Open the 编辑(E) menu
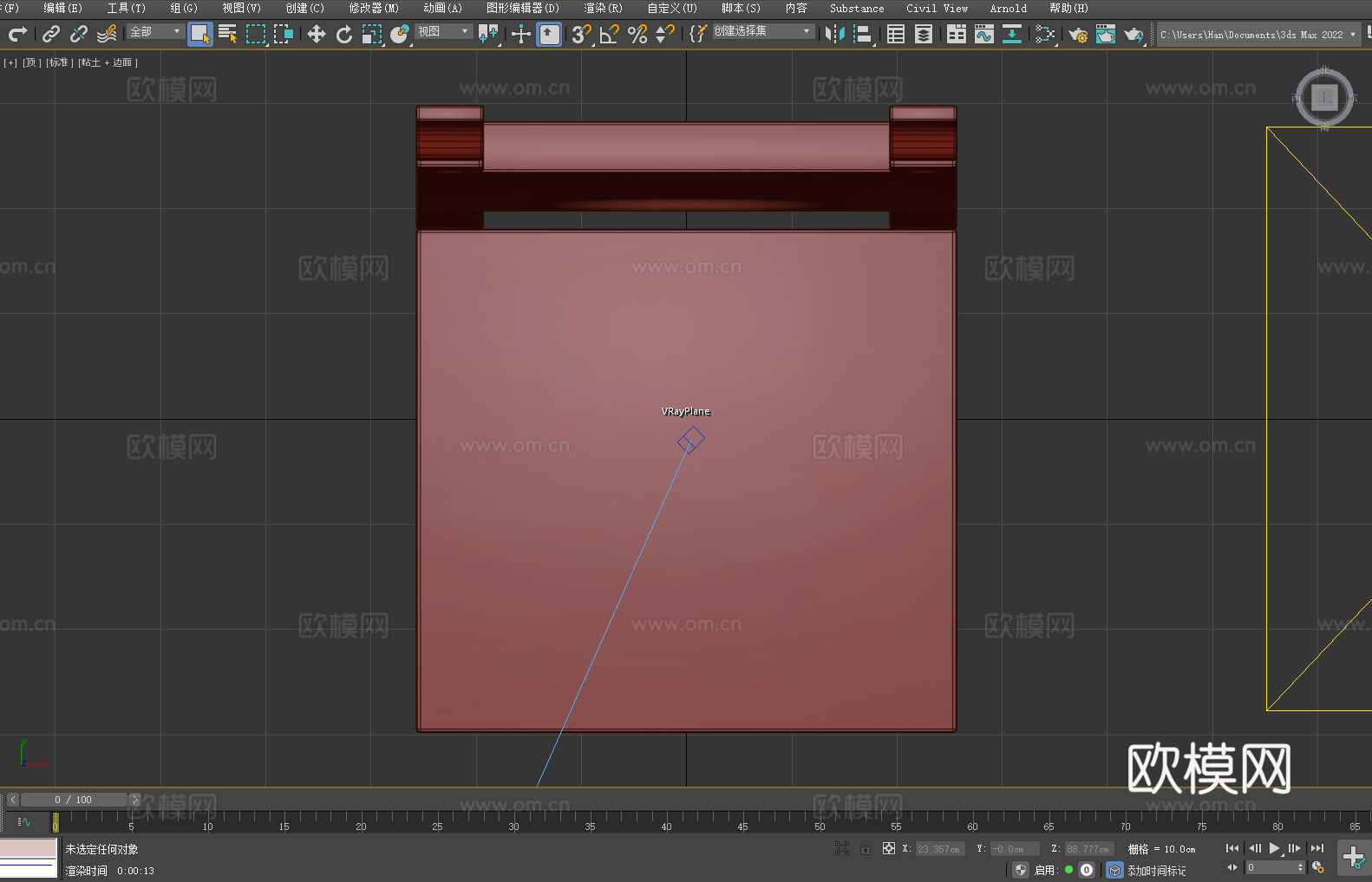The height and width of the screenshot is (882, 1372). click(62, 8)
